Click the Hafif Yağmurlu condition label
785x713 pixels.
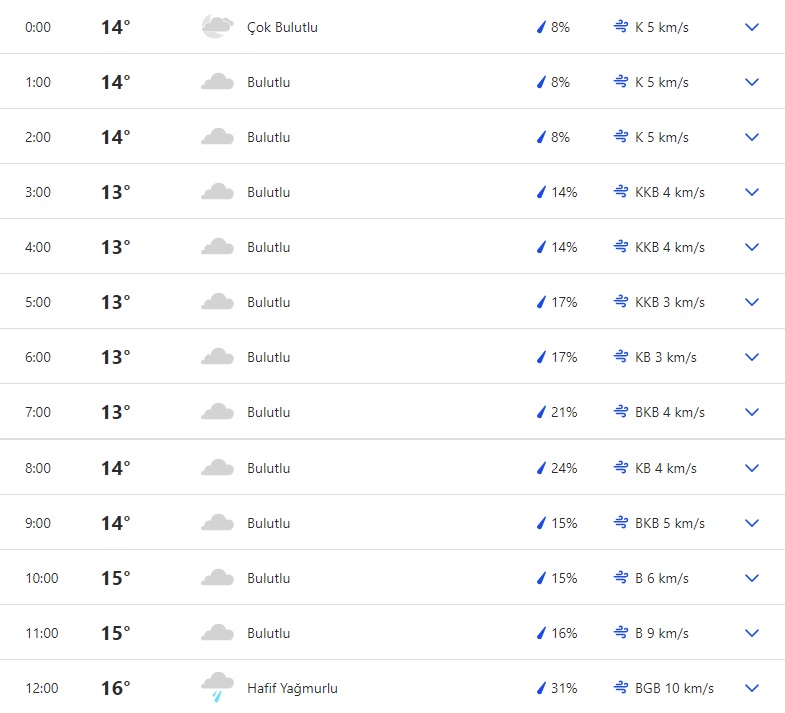pos(292,688)
